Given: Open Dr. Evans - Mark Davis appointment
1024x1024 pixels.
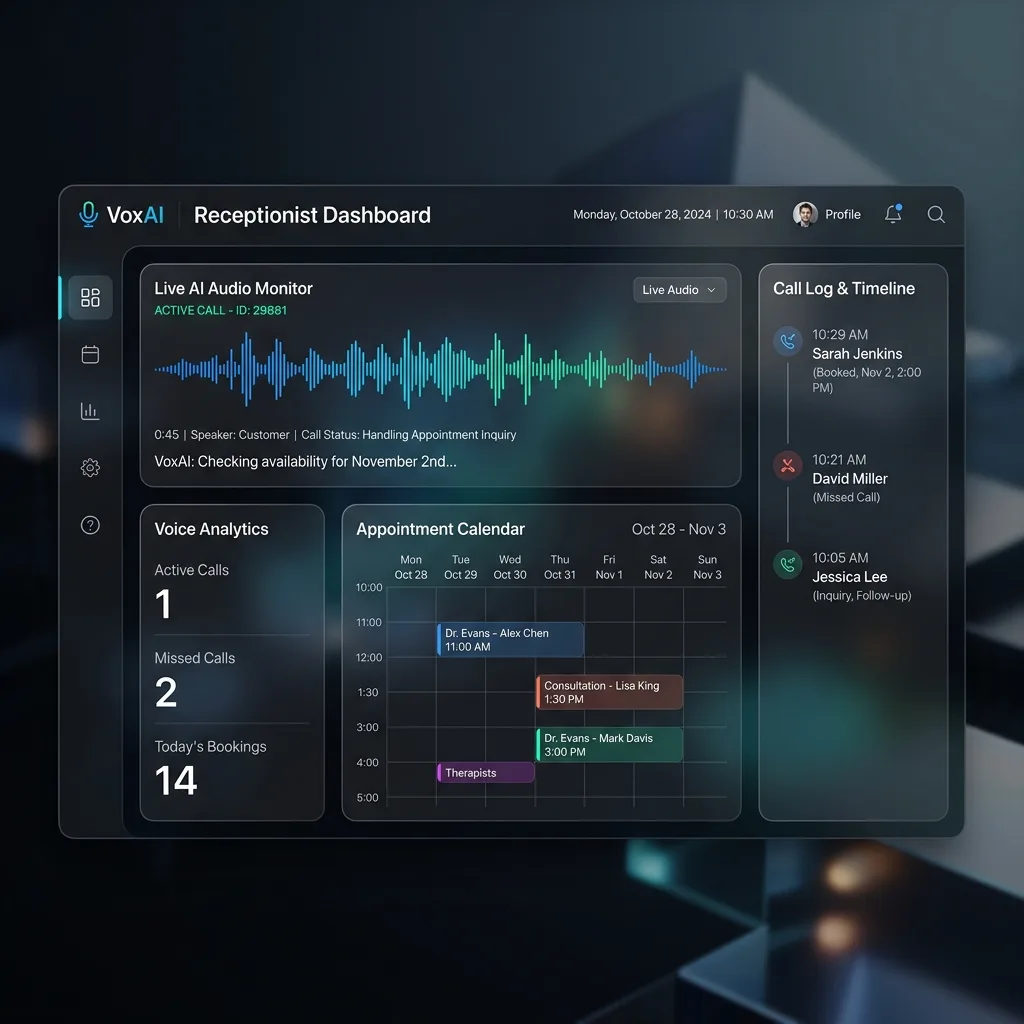Looking at the screenshot, I should tap(609, 744).
